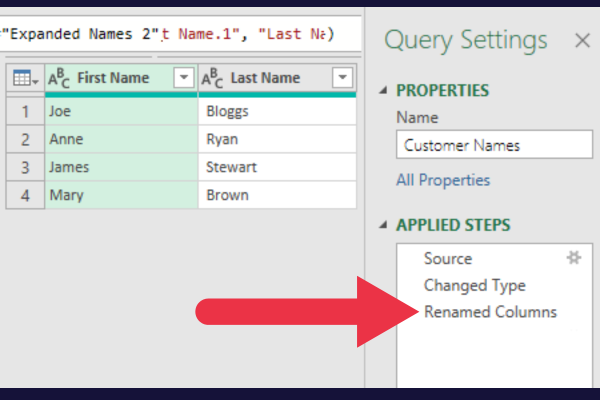
Task: Open the table options menu icon
Action: 25,78
